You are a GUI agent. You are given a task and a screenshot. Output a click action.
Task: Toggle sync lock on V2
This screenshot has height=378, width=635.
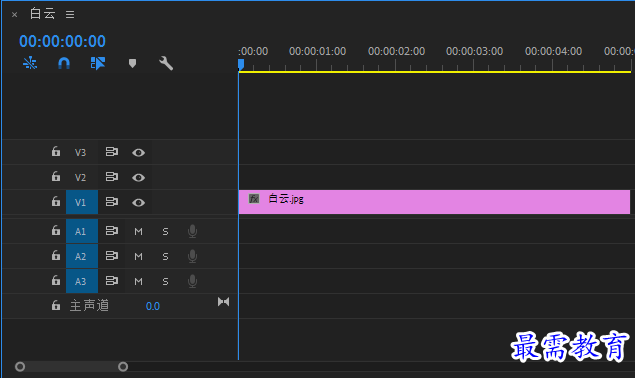[x=112, y=177]
